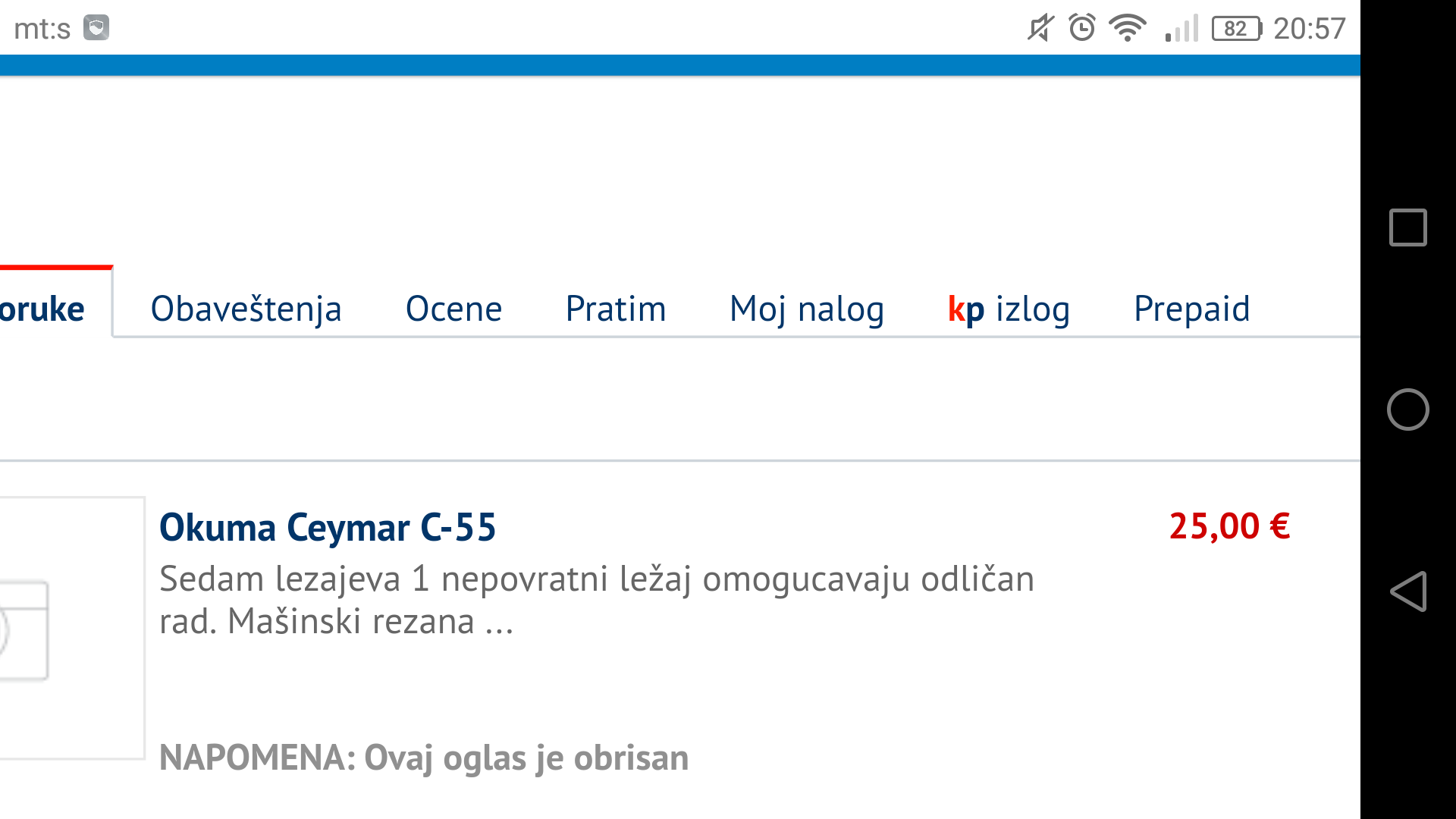Tap the 20:57 clock in status bar
This screenshot has width=1456, height=819.
tap(1309, 29)
